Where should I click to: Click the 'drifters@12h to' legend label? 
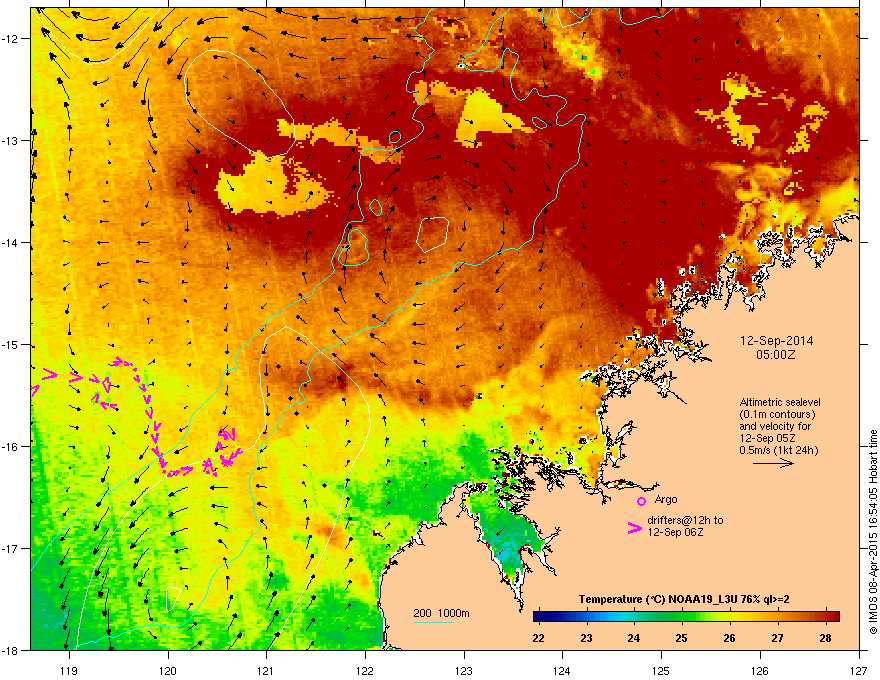tap(685, 520)
